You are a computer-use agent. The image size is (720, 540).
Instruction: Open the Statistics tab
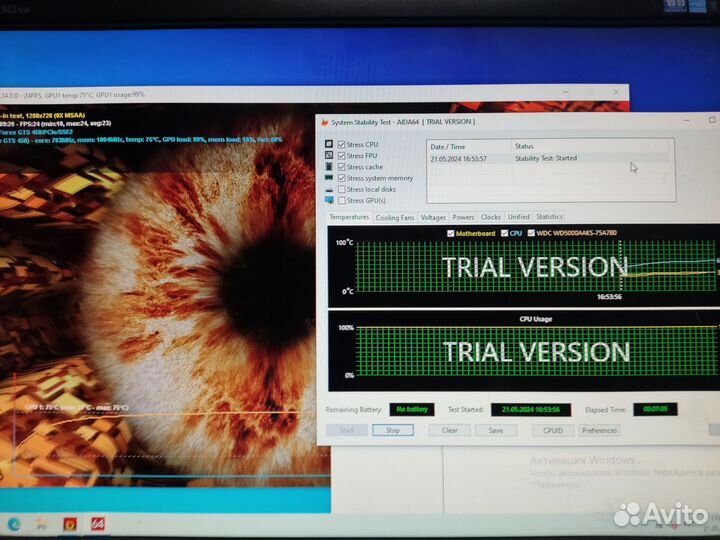point(549,216)
